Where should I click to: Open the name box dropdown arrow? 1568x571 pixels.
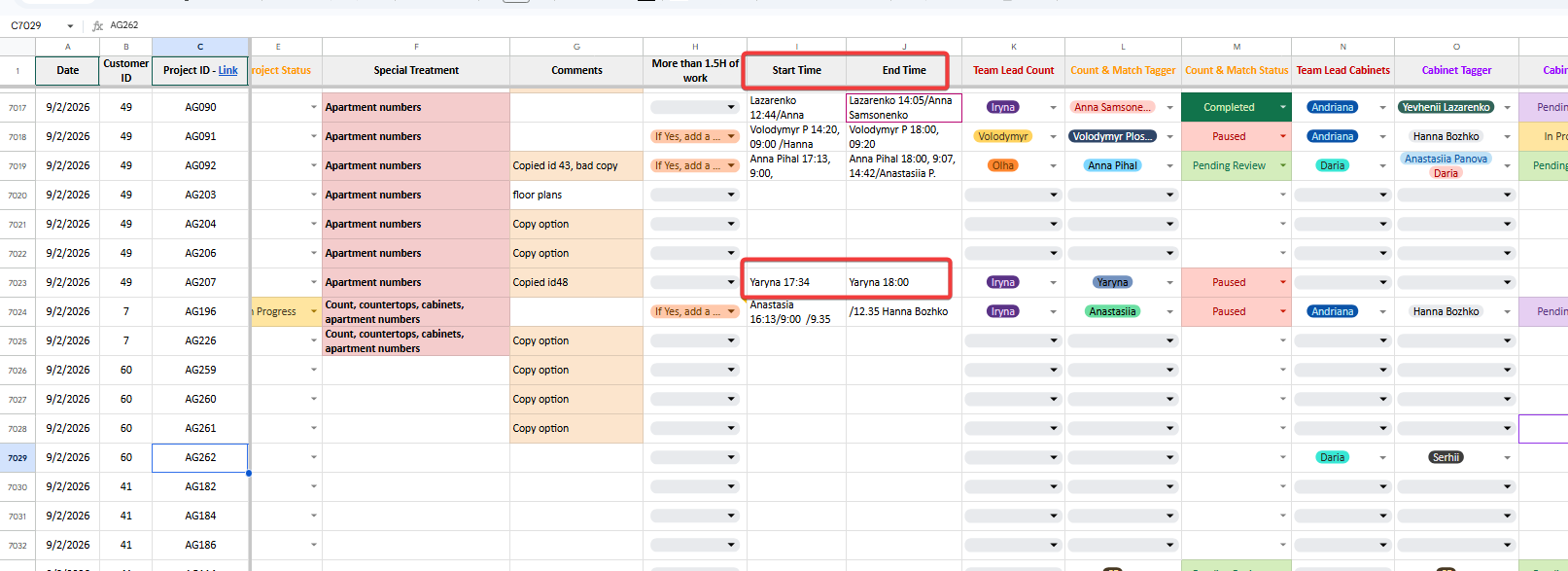tap(70, 26)
